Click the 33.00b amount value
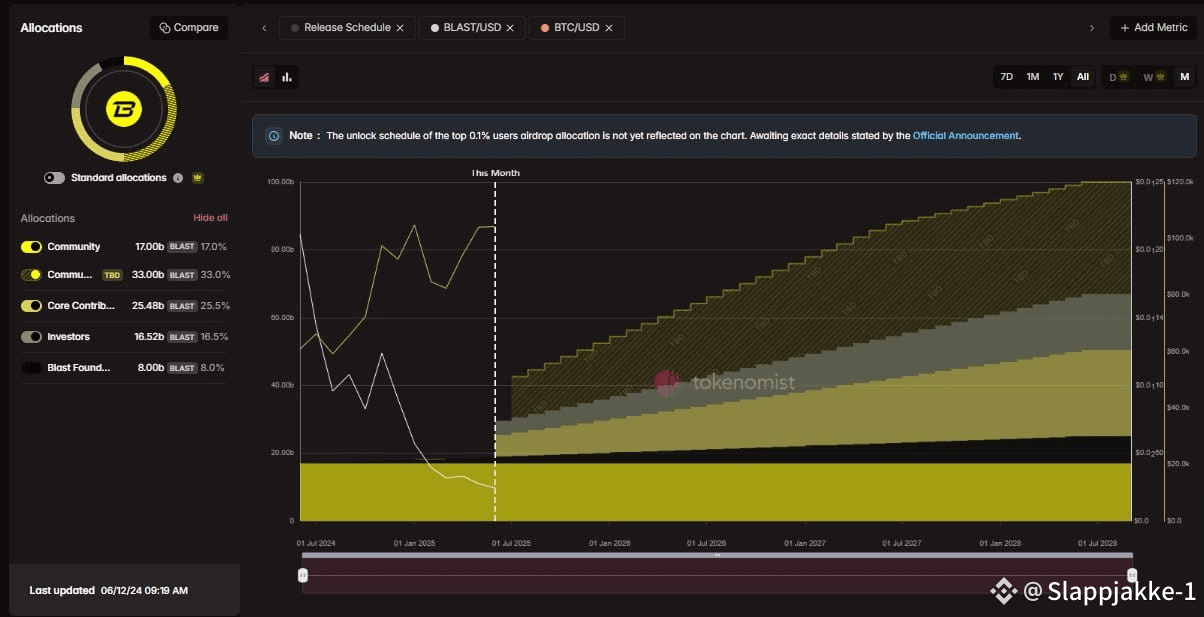This screenshot has width=1204, height=617. [149, 274]
